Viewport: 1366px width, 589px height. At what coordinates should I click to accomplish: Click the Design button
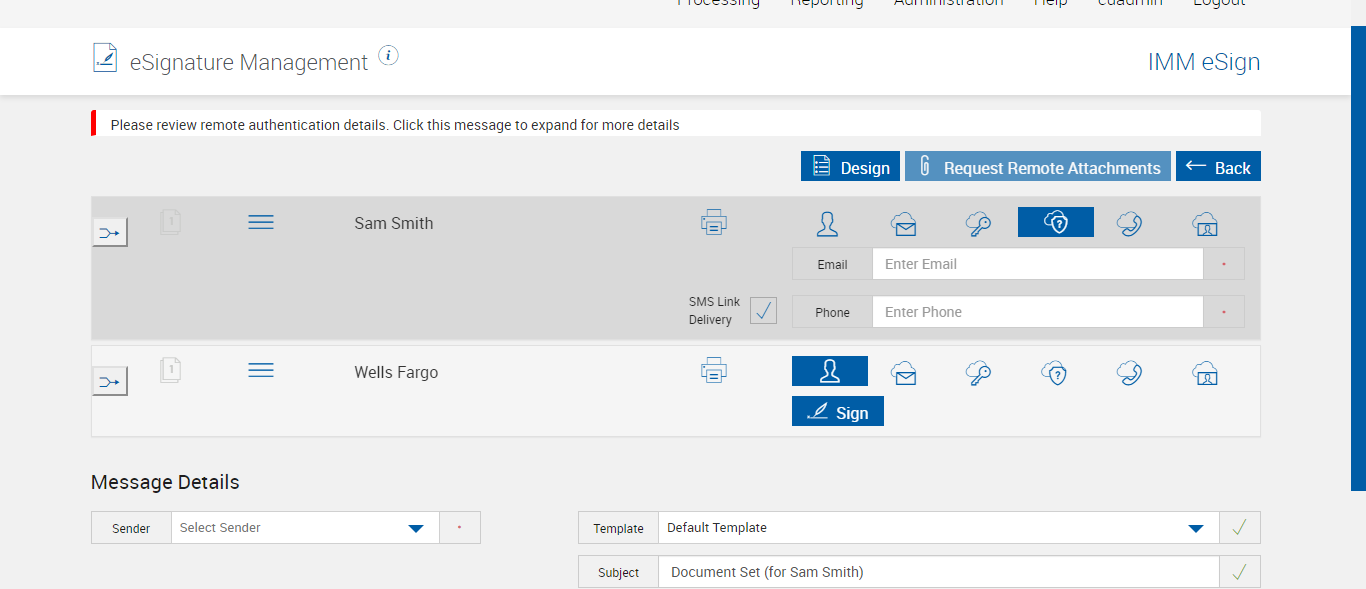pyautogui.click(x=851, y=167)
